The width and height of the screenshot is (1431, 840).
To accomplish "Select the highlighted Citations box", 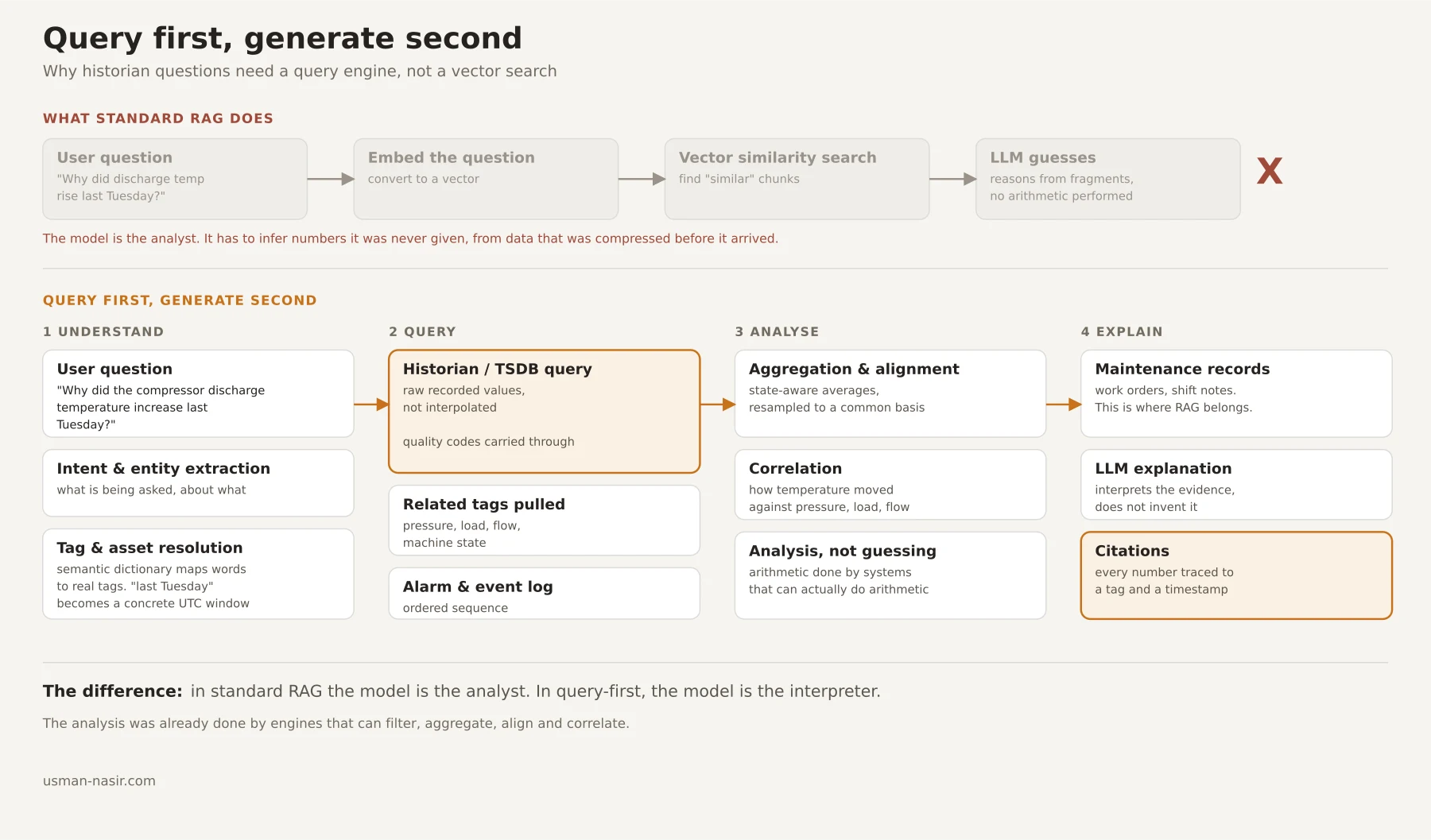I will pyautogui.click(x=1236, y=575).
